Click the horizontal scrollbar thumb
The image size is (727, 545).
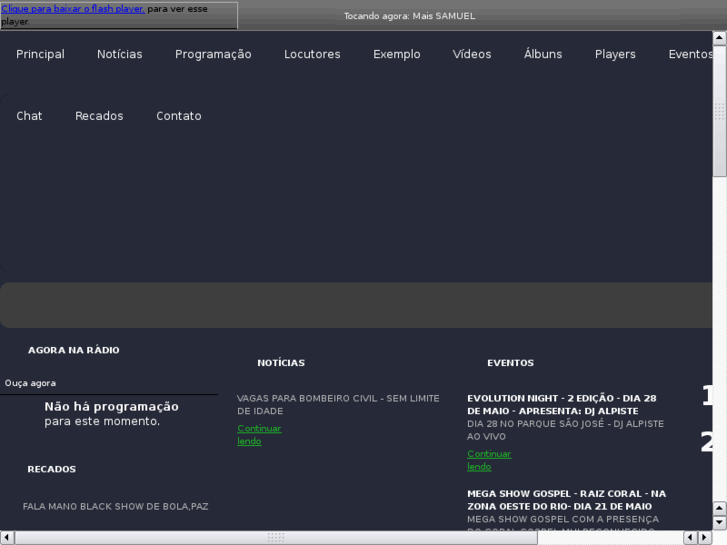click(x=276, y=538)
